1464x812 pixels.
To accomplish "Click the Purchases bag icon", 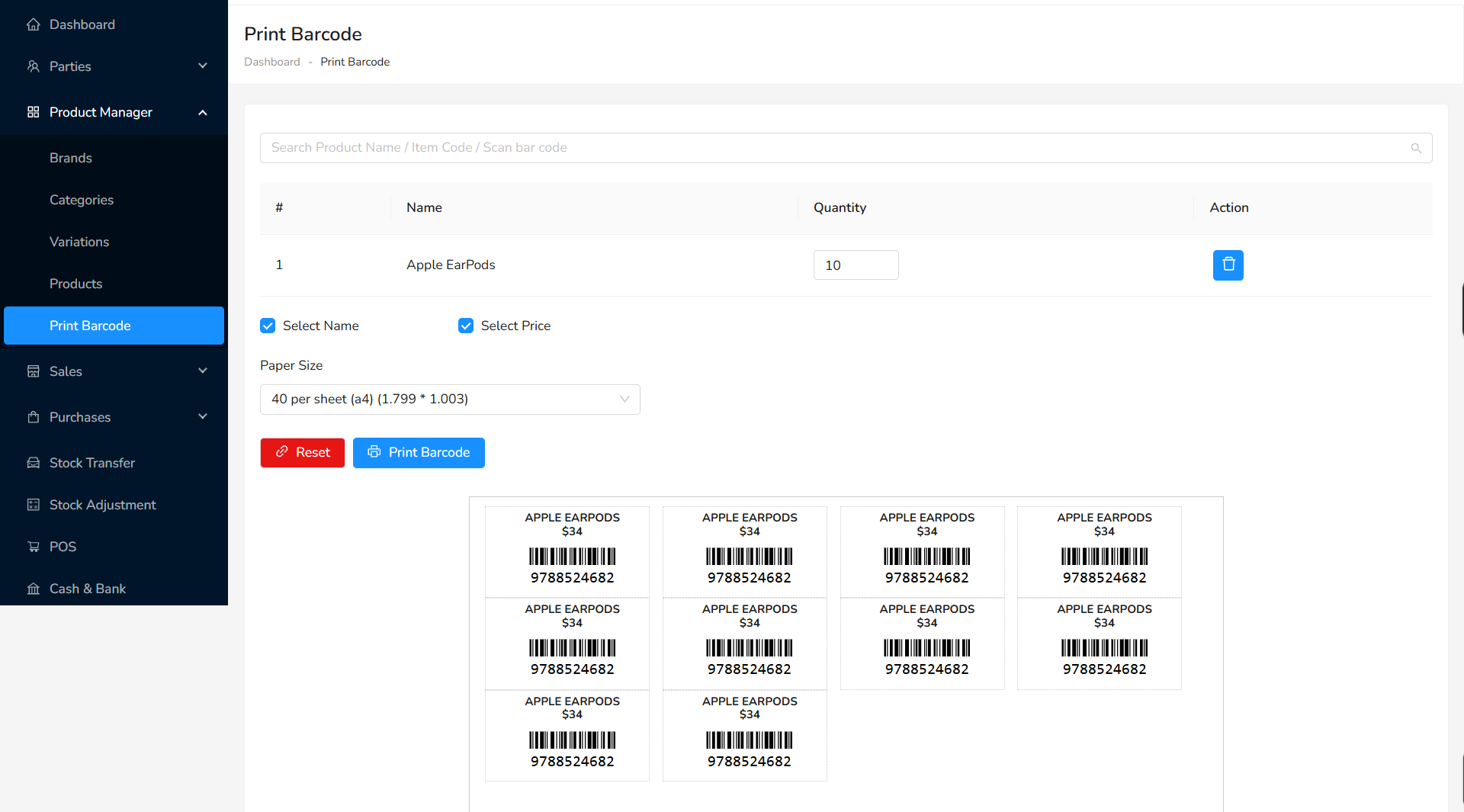I will pos(33,417).
